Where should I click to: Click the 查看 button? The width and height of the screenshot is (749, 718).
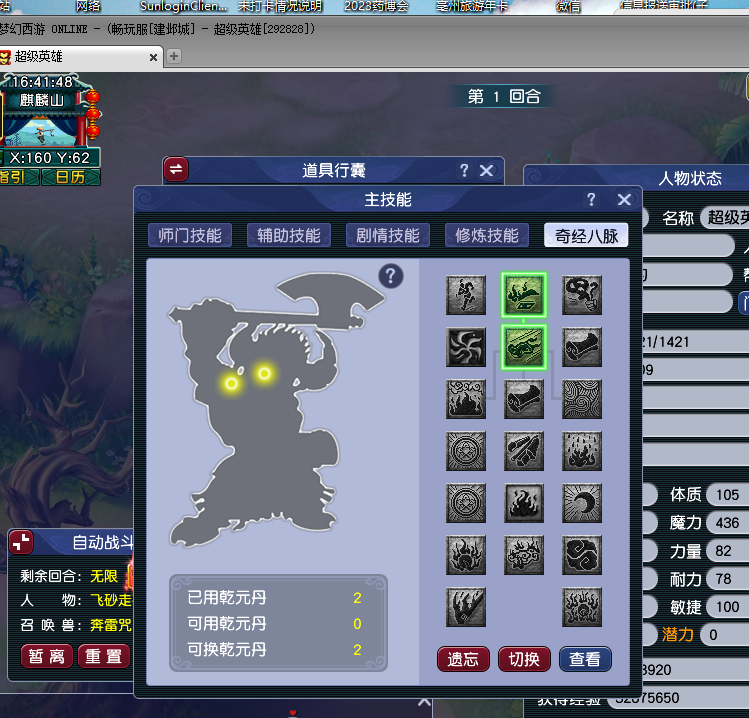[x=585, y=659]
